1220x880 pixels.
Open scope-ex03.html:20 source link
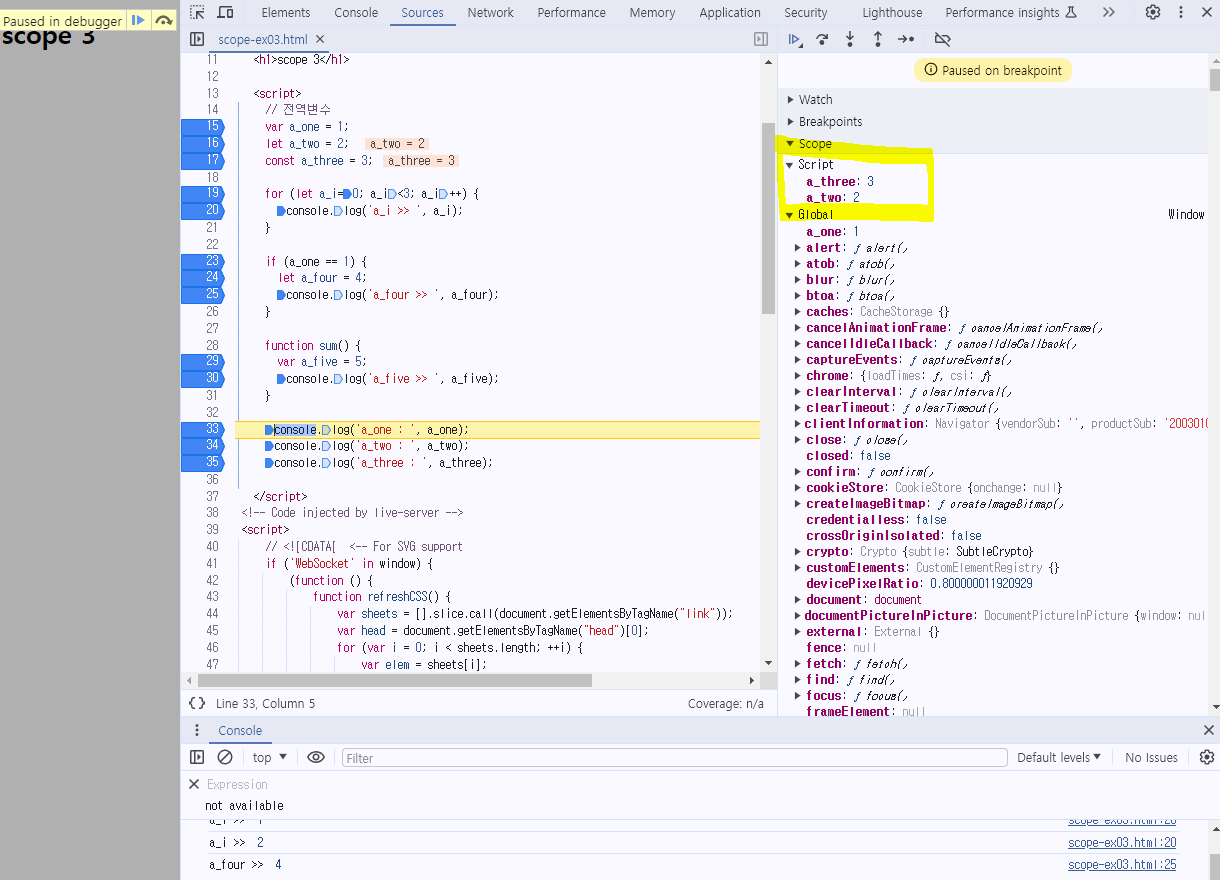(x=1122, y=843)
